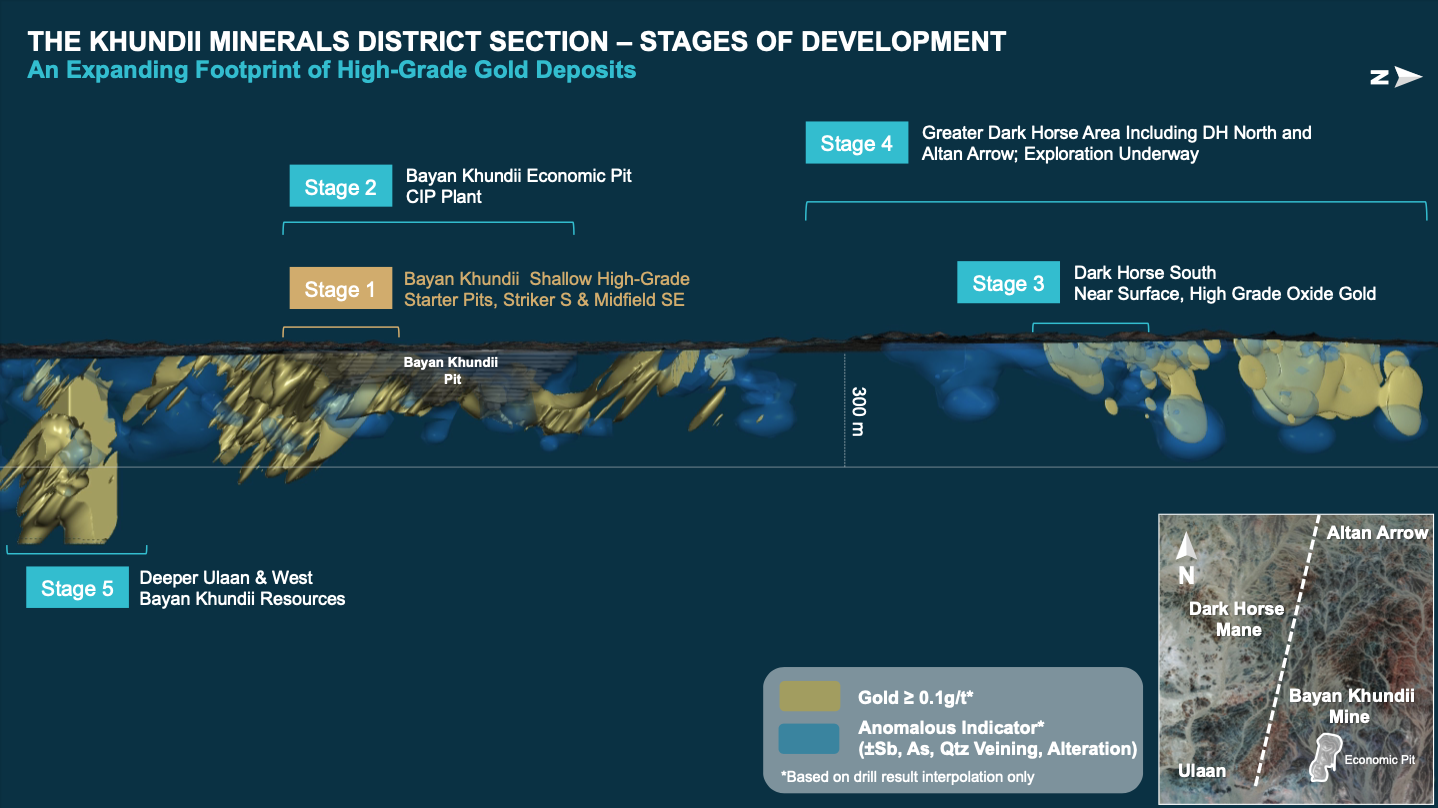1438x808 pixels.
Task: Click the Bayan Khundii Pit label
Action: pyautogui.click(x=450, y=370)
